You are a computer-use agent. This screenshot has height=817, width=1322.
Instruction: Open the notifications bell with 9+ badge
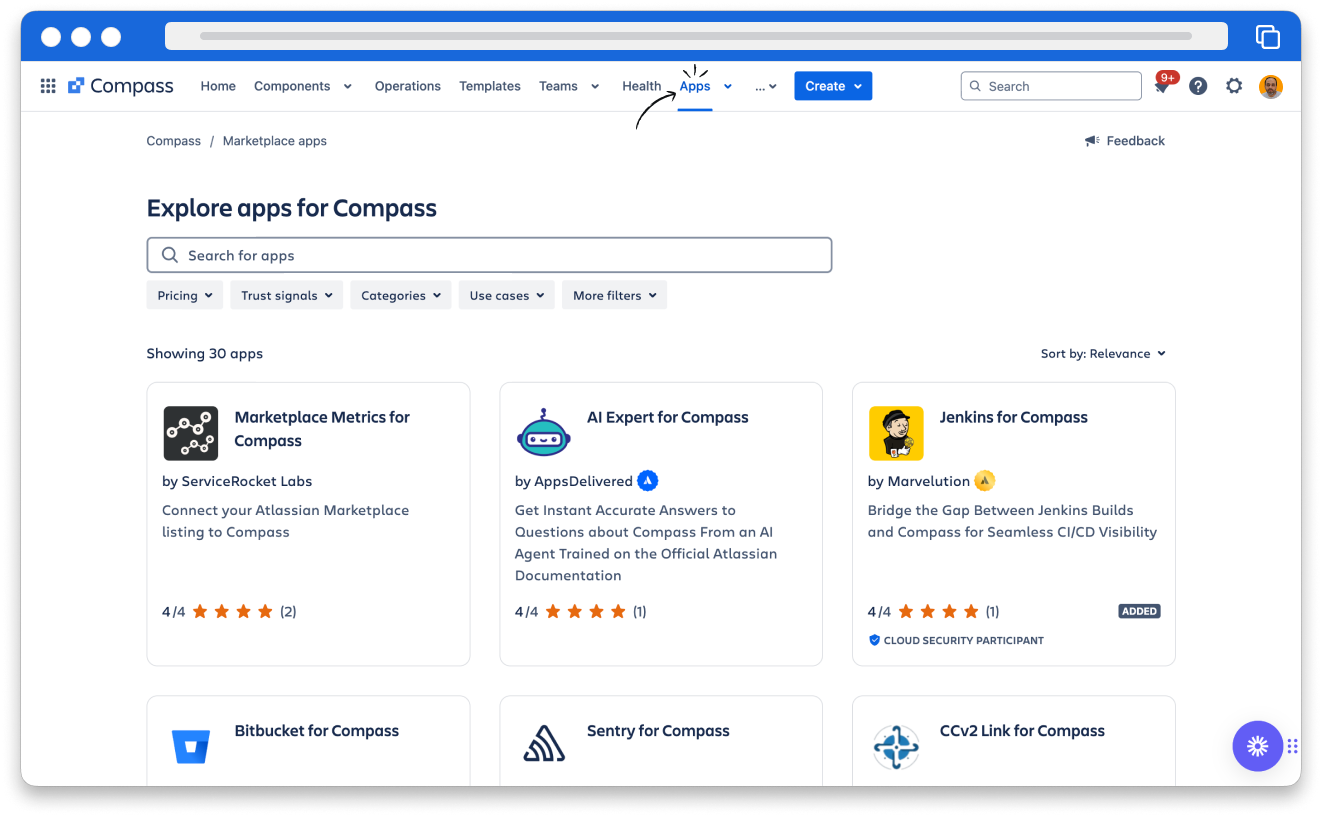tap(1162, 86)
